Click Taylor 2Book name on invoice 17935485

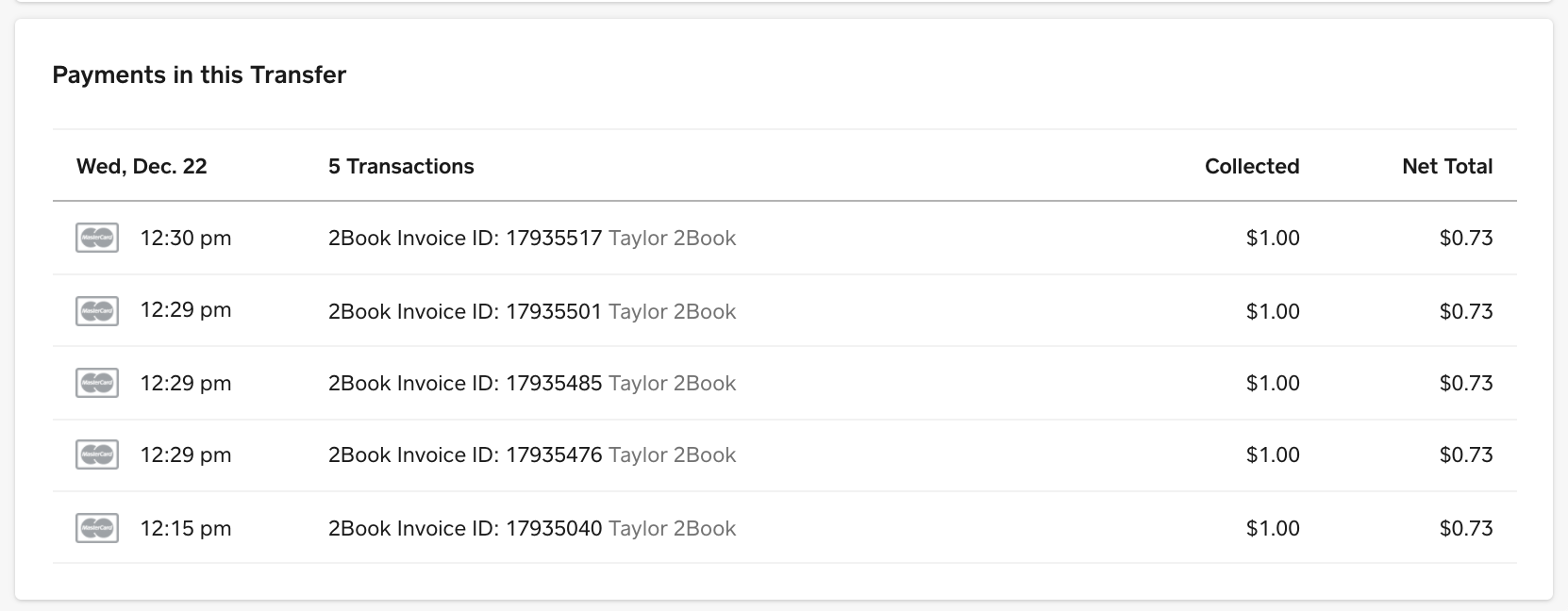(x=673, y=383)
